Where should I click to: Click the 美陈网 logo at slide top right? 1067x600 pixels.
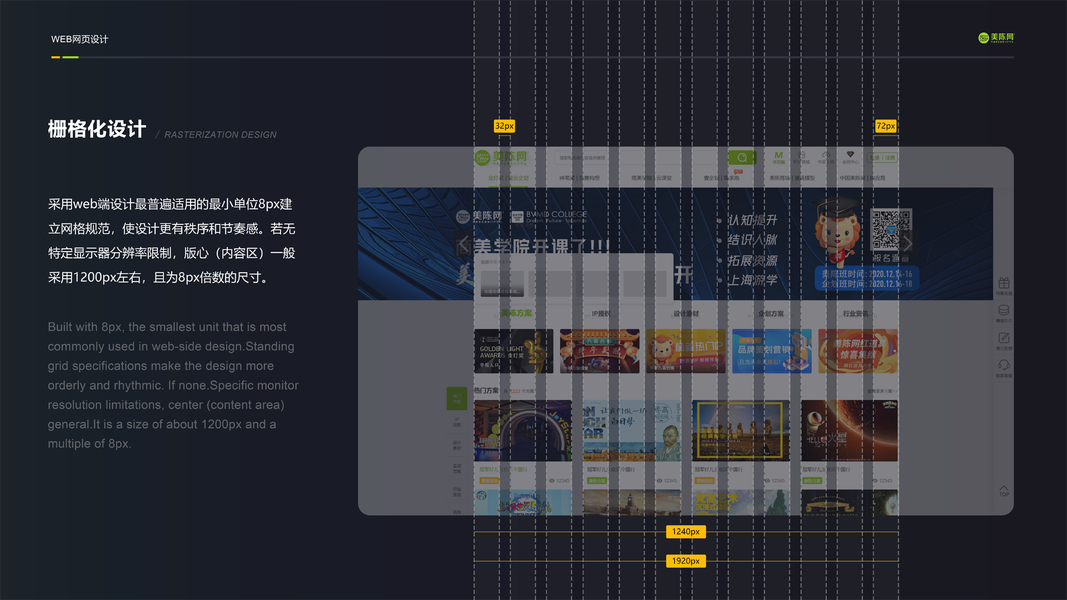(996, 38)
